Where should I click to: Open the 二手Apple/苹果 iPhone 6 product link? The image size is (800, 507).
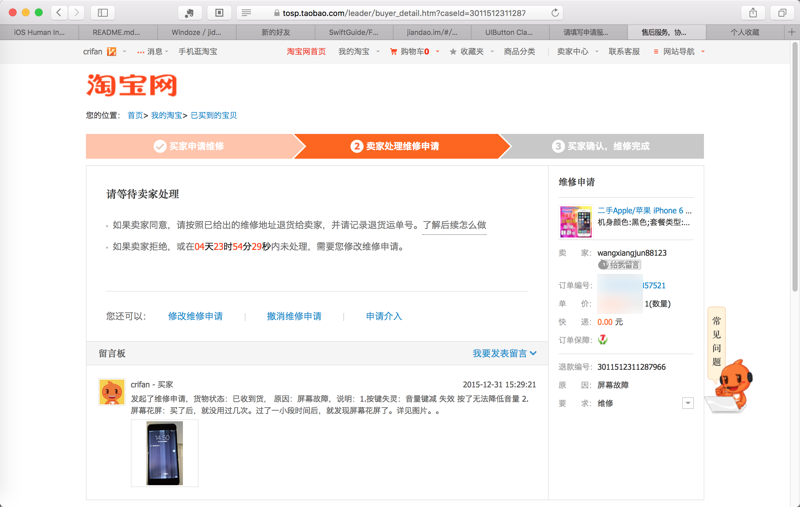tap(644, 210)
